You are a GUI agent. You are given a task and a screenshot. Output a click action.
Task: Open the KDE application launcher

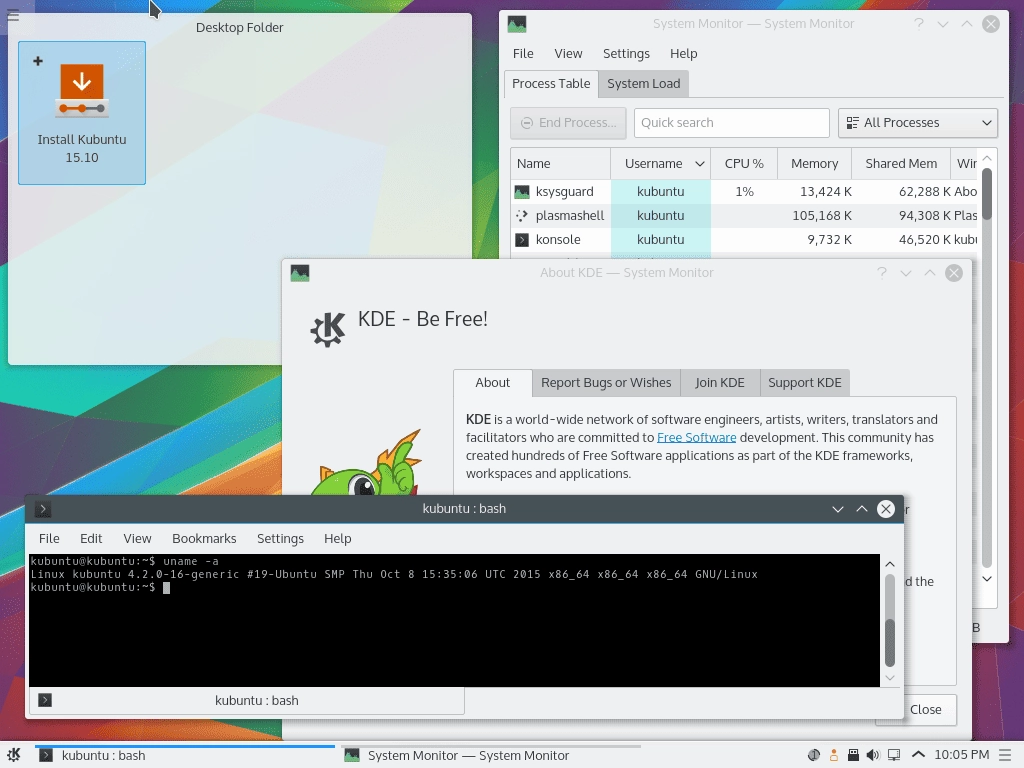(13, 755)
